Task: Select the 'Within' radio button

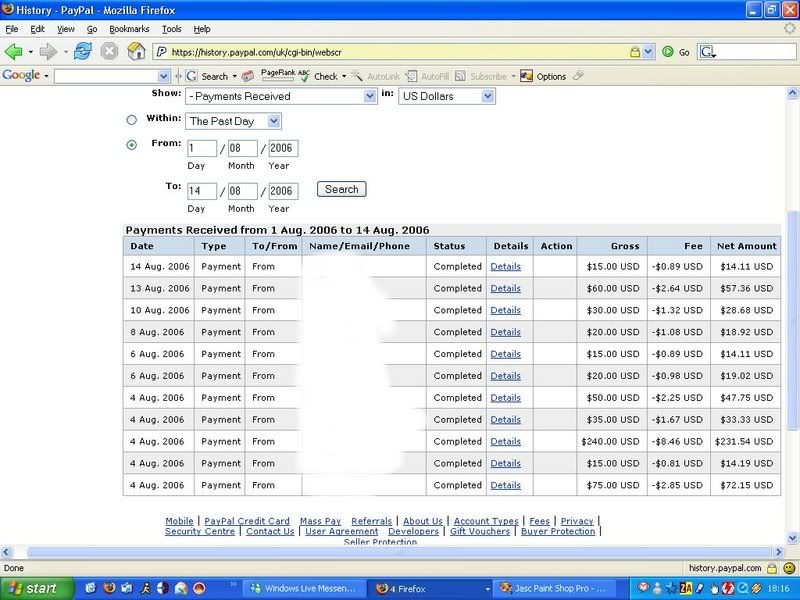Action: [132, 120]
